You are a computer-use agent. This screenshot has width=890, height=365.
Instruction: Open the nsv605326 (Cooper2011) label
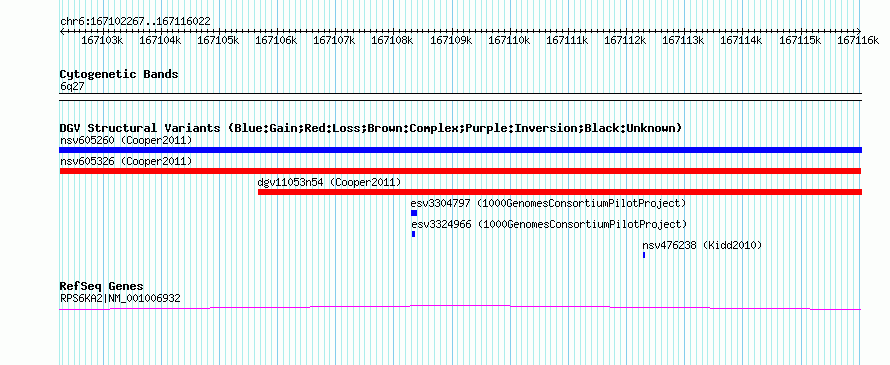click(x=126, y=161)
